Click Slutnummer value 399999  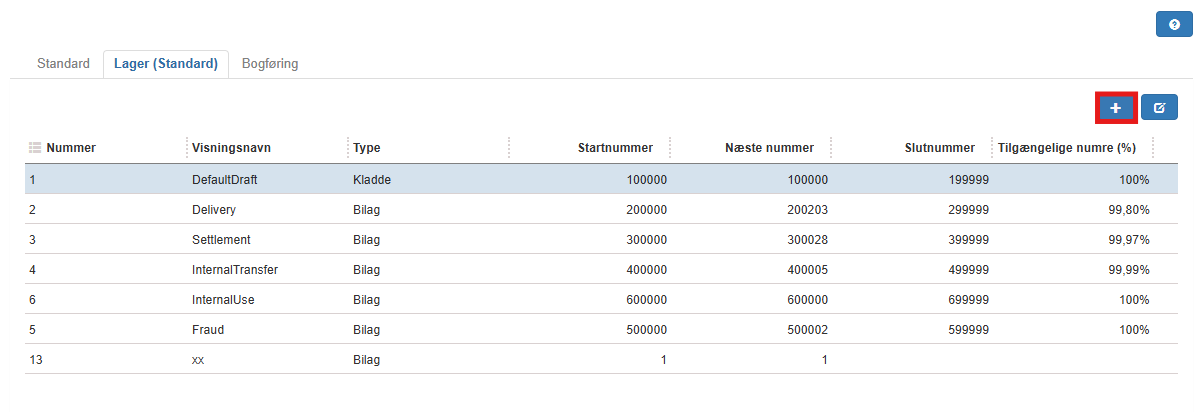[969, 240]
